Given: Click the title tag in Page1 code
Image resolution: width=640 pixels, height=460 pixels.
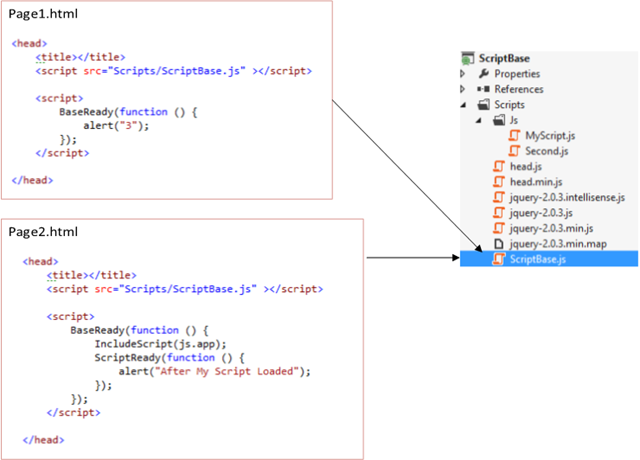Looking at the screenshot, I should [x=80, y=57].
